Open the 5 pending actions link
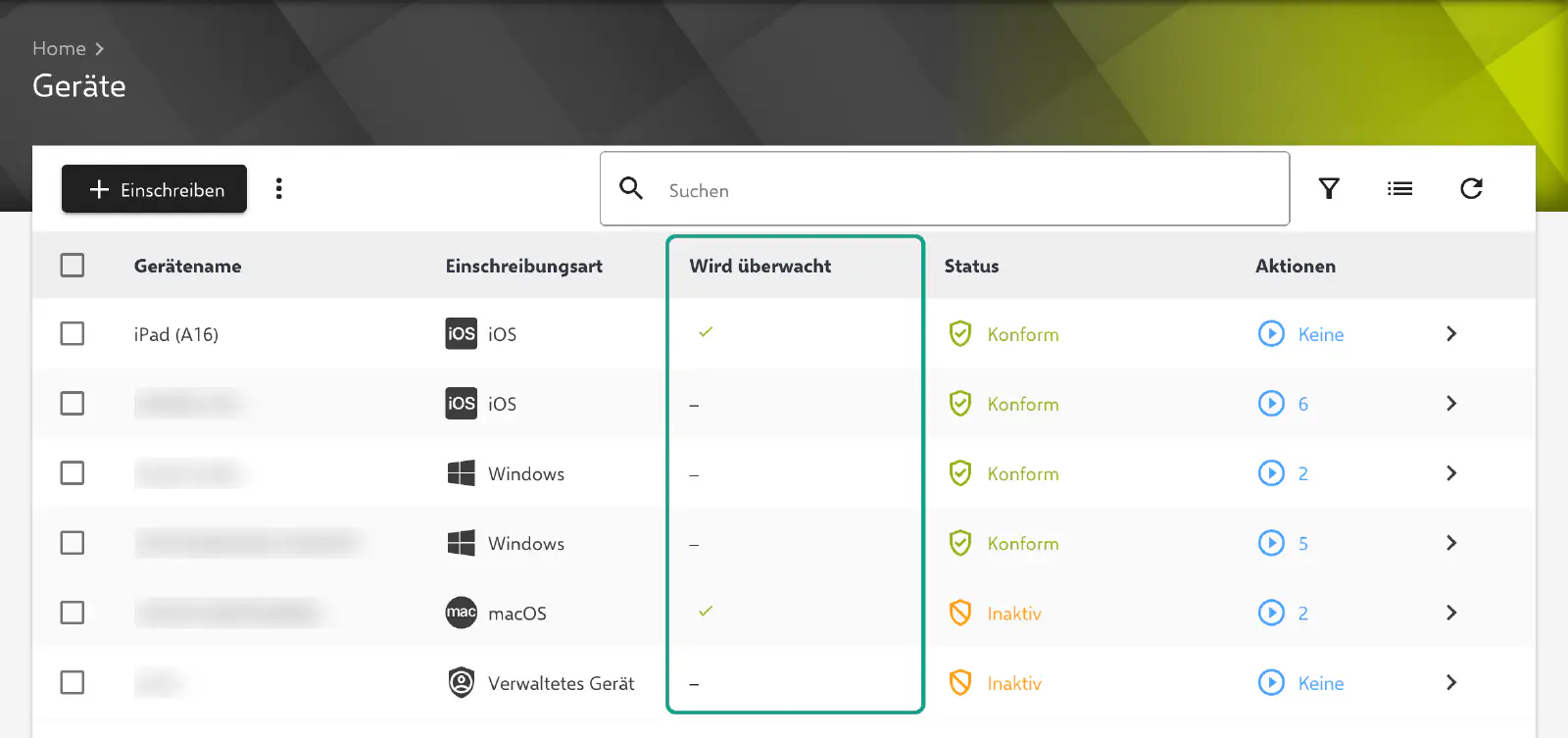This screenshot has width=1568, height=738. (1303, 543)
